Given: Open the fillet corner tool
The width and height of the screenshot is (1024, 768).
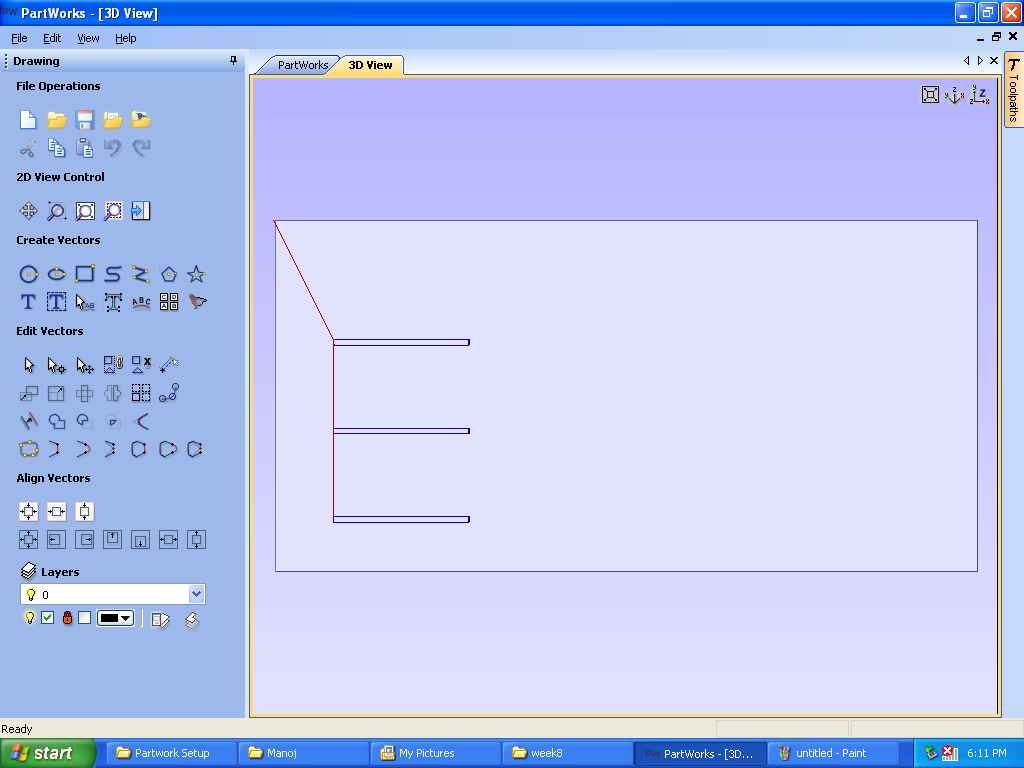Looking at the screenshot, I should coord(140,421).
